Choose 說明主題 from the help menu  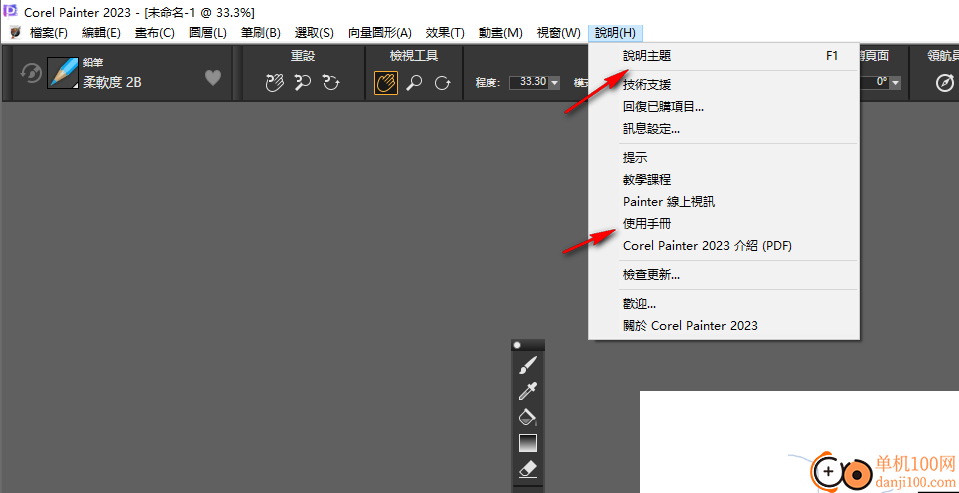724,56
